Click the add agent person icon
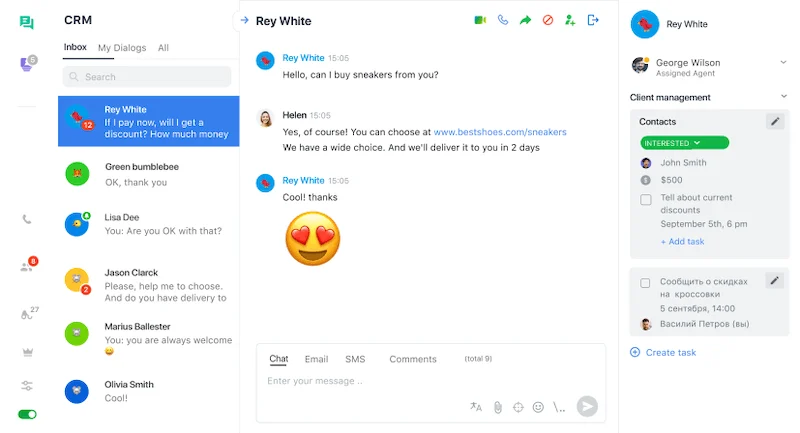This screenshot has width=800, height=433. pos(570,20)
